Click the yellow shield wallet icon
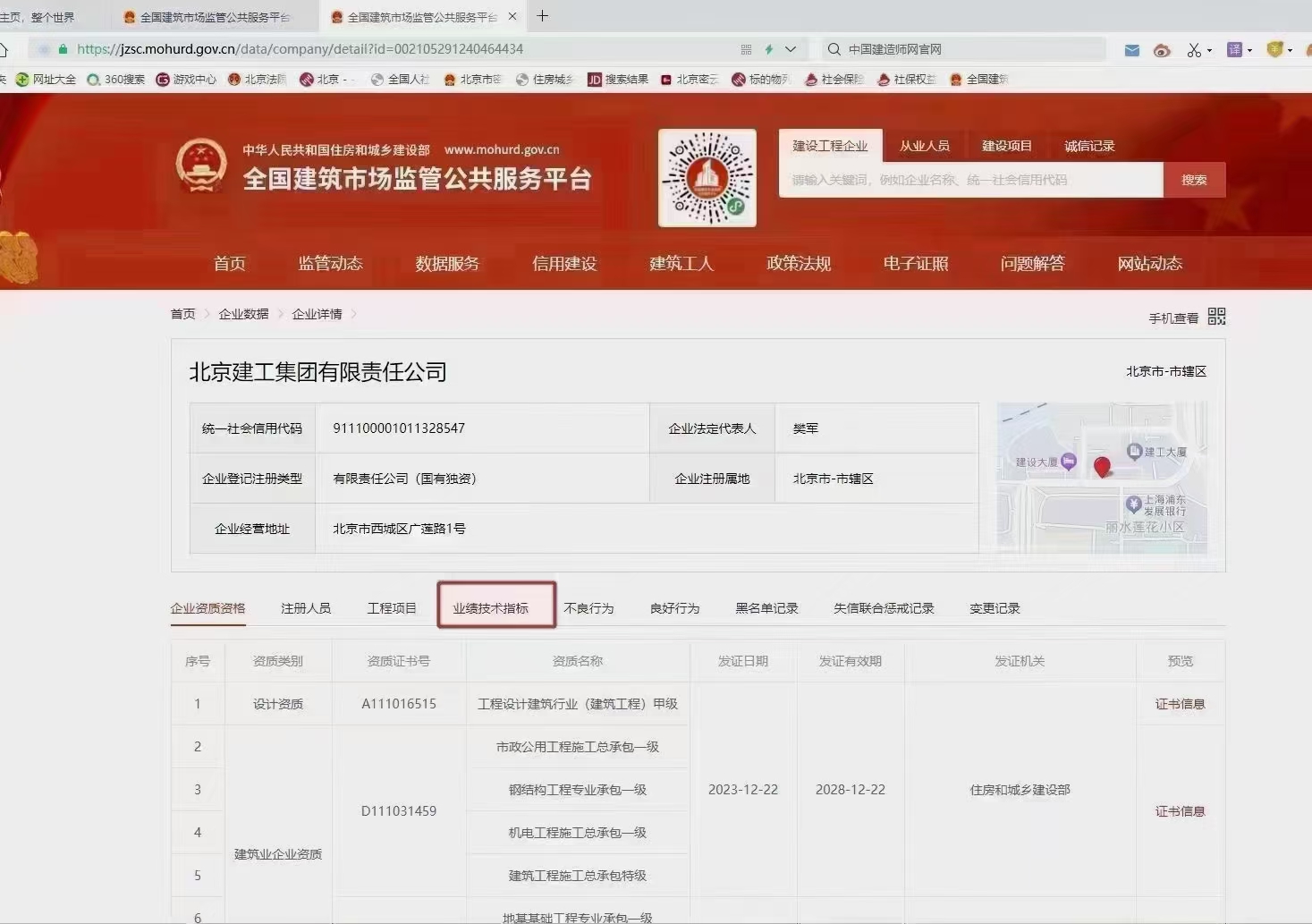This screenshot has height=924, width=1312. 1274,50
